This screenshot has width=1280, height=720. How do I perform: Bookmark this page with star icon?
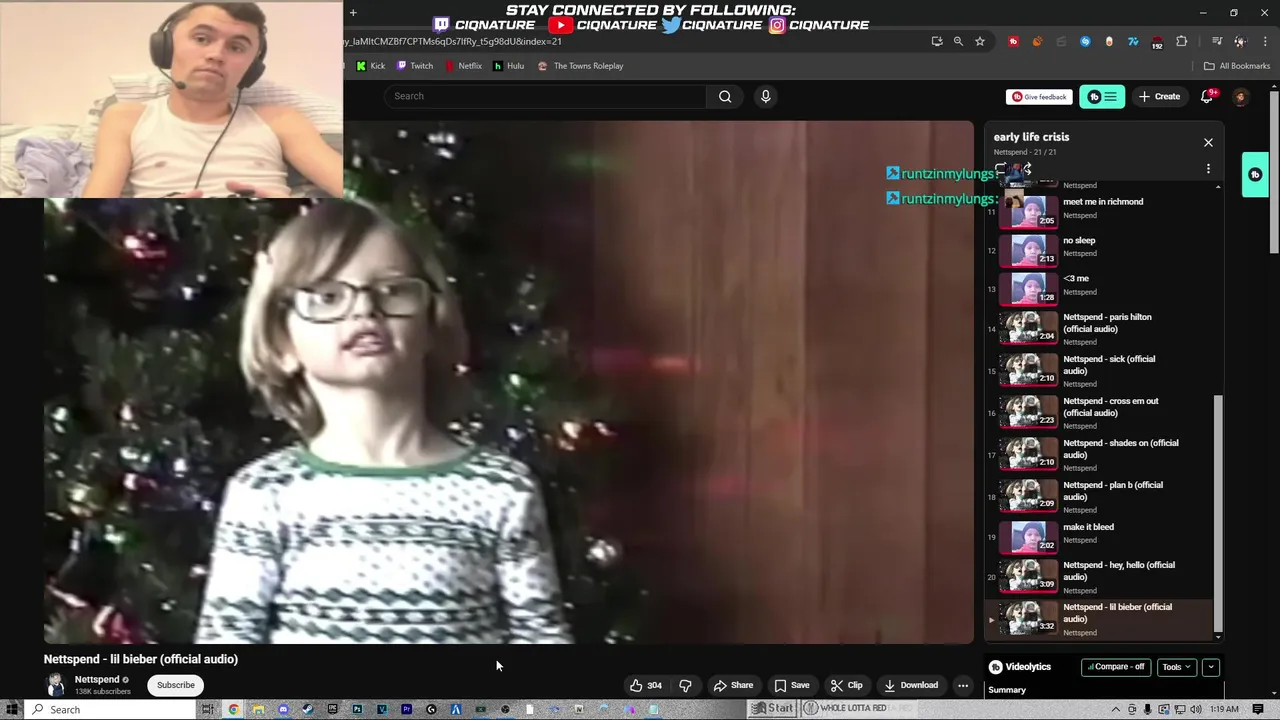(x=980, y=41)
